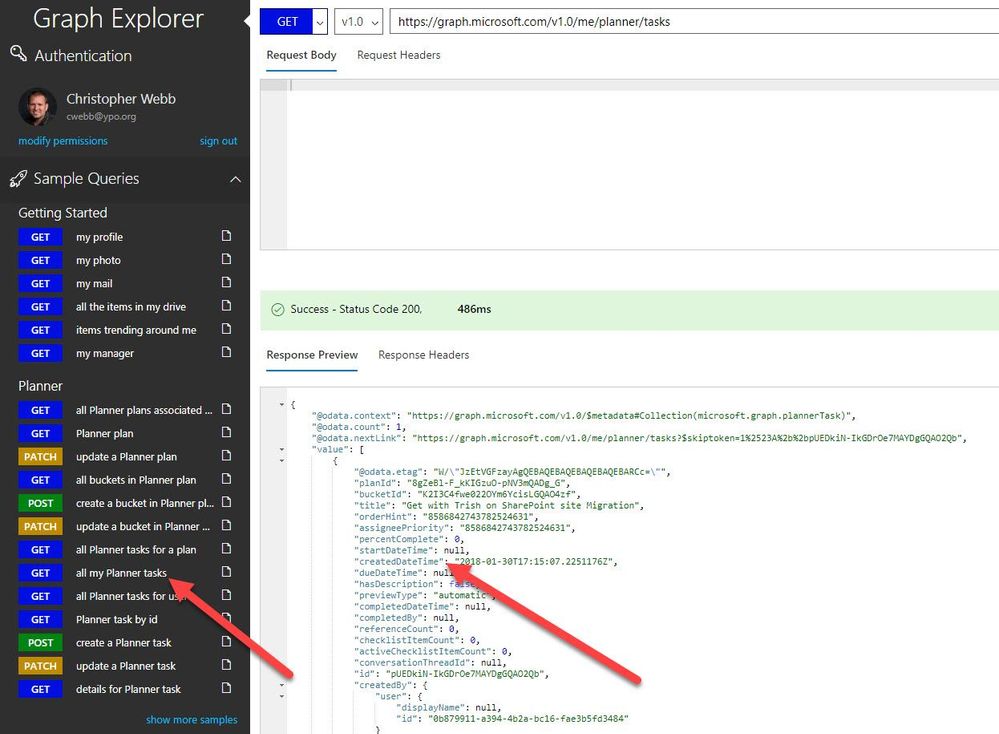The image size is (999, 734).
Task: Open docs icon for Planner plan query
Action: point(226,432)
